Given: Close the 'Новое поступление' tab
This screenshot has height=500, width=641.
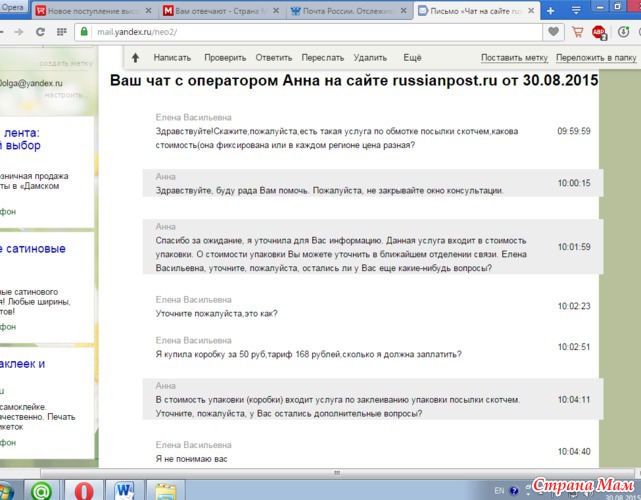Looking at the screenshot, I should (x=148, y=11).
